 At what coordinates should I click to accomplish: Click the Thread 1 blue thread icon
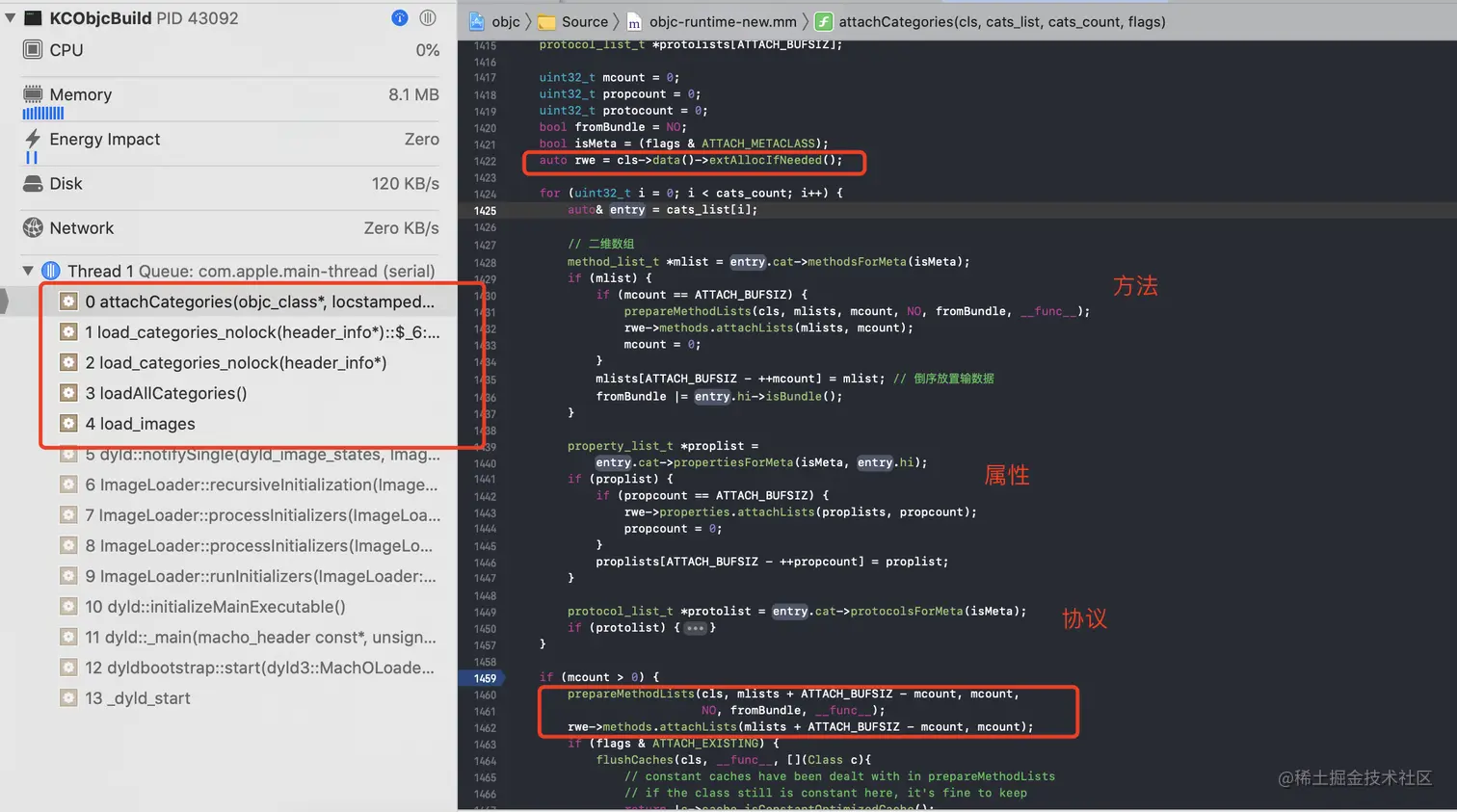point(51,271)
